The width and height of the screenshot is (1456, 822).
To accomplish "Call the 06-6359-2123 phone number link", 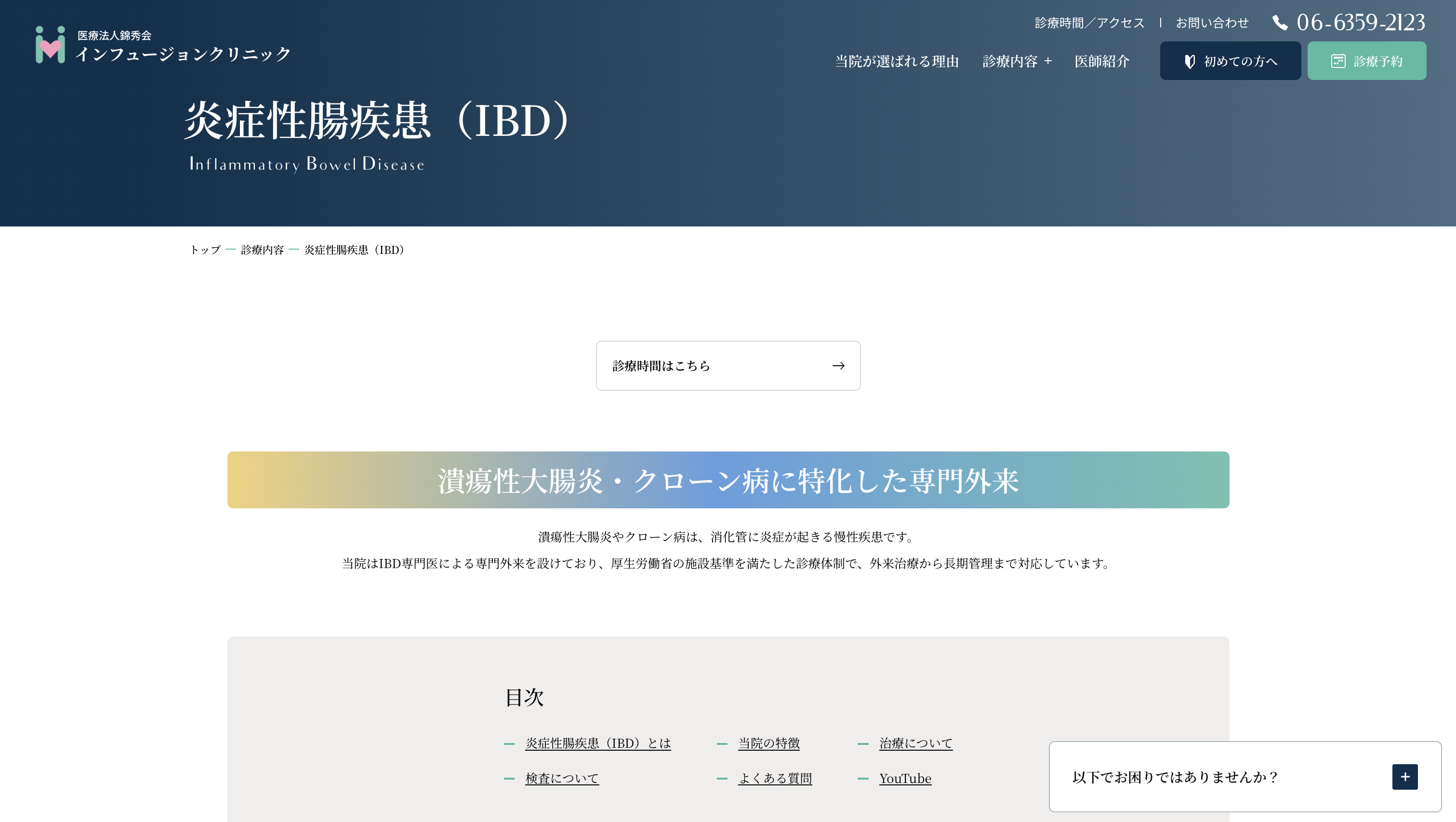I will click(x=1361, y=23).
